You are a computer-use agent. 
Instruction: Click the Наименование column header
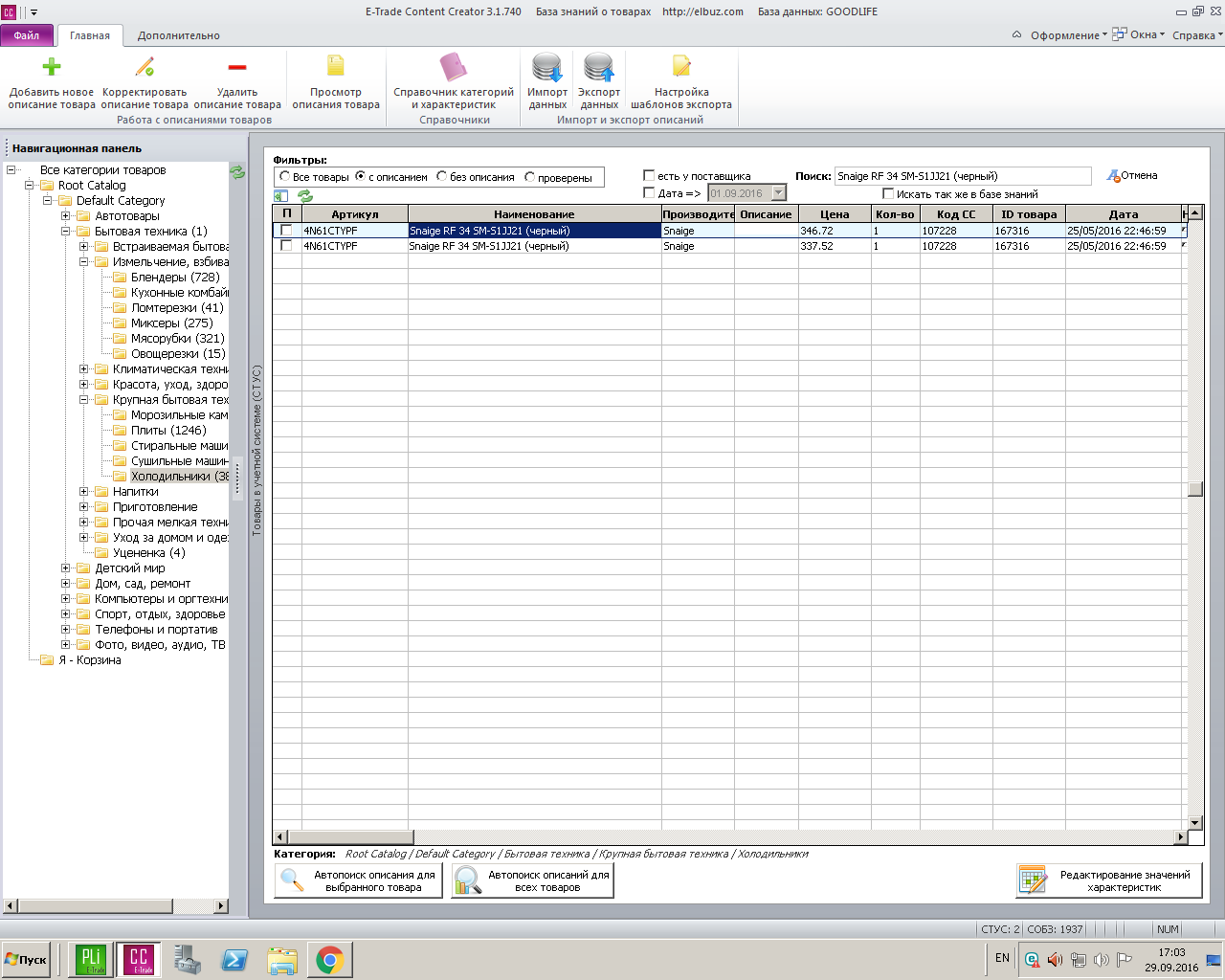coord(534,214)
